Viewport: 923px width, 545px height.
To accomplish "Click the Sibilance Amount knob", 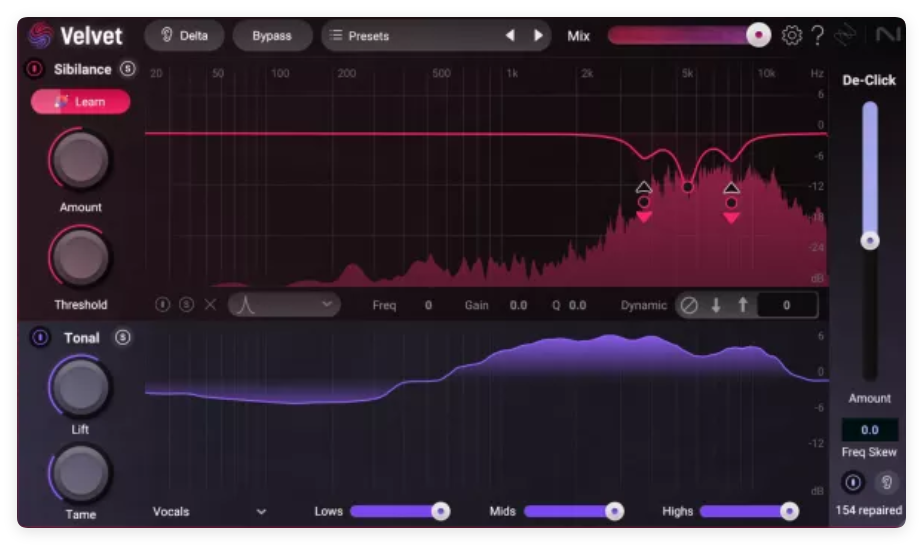I will [80, 159].
